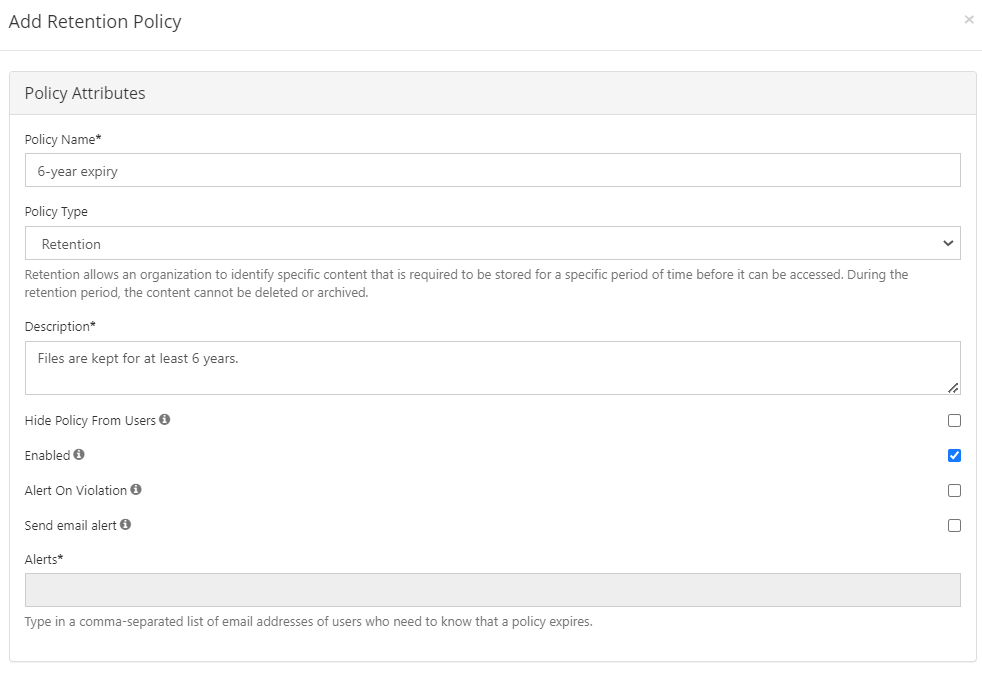Click the Add Retention Policy dialog title

coord(95,22)
